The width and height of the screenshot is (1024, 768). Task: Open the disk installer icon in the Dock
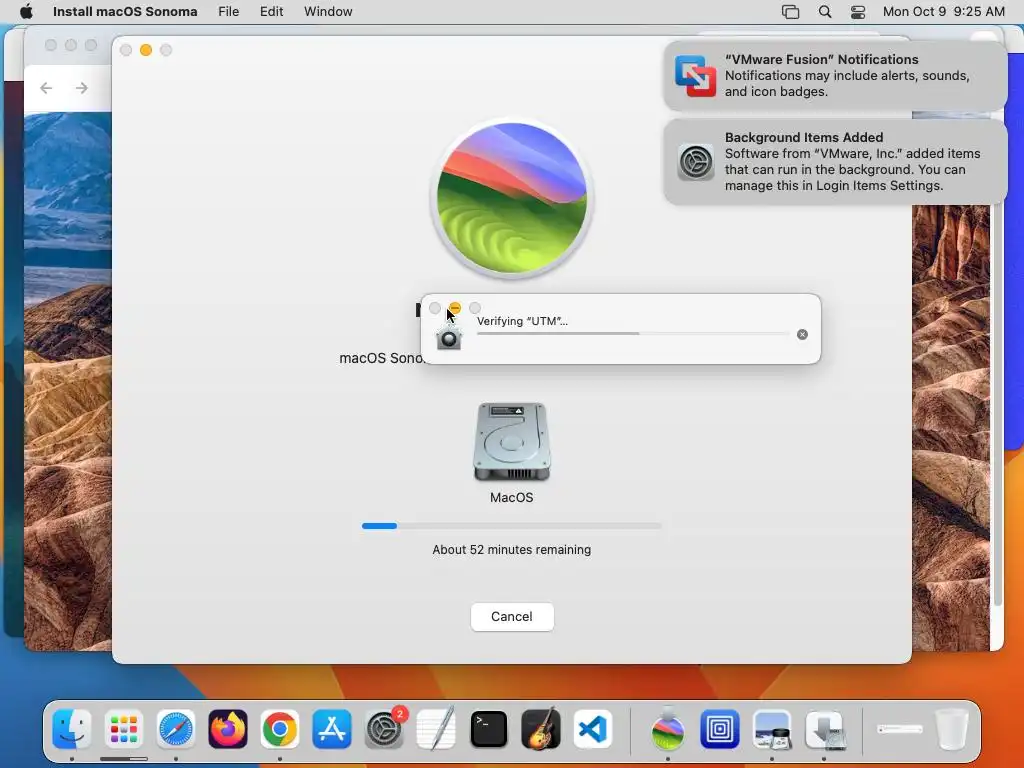[824, 729]
